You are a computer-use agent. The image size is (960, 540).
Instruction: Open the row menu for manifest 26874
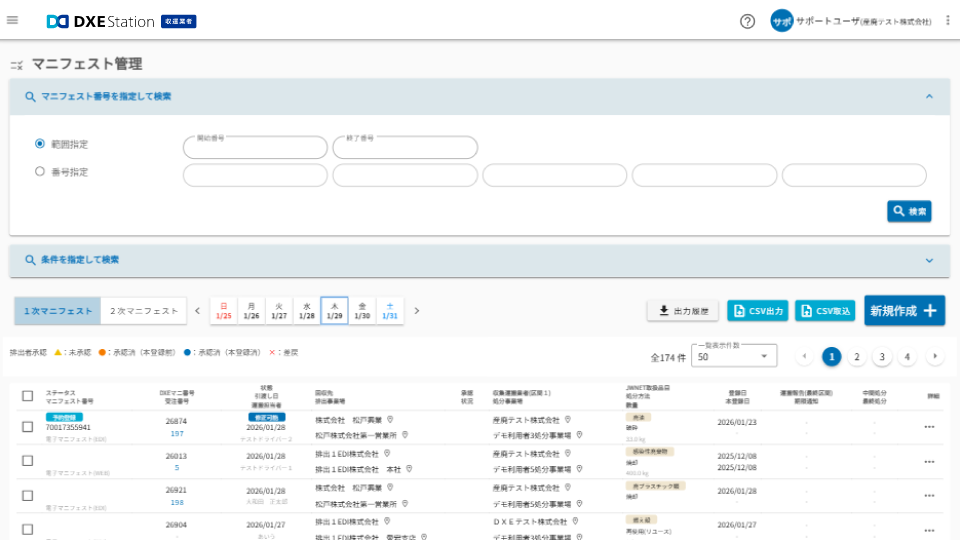tap(929, 427)
